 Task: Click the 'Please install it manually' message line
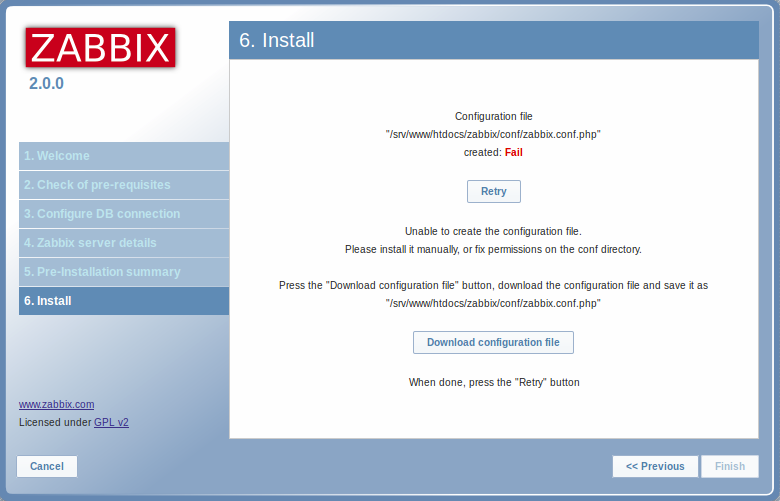493,249
